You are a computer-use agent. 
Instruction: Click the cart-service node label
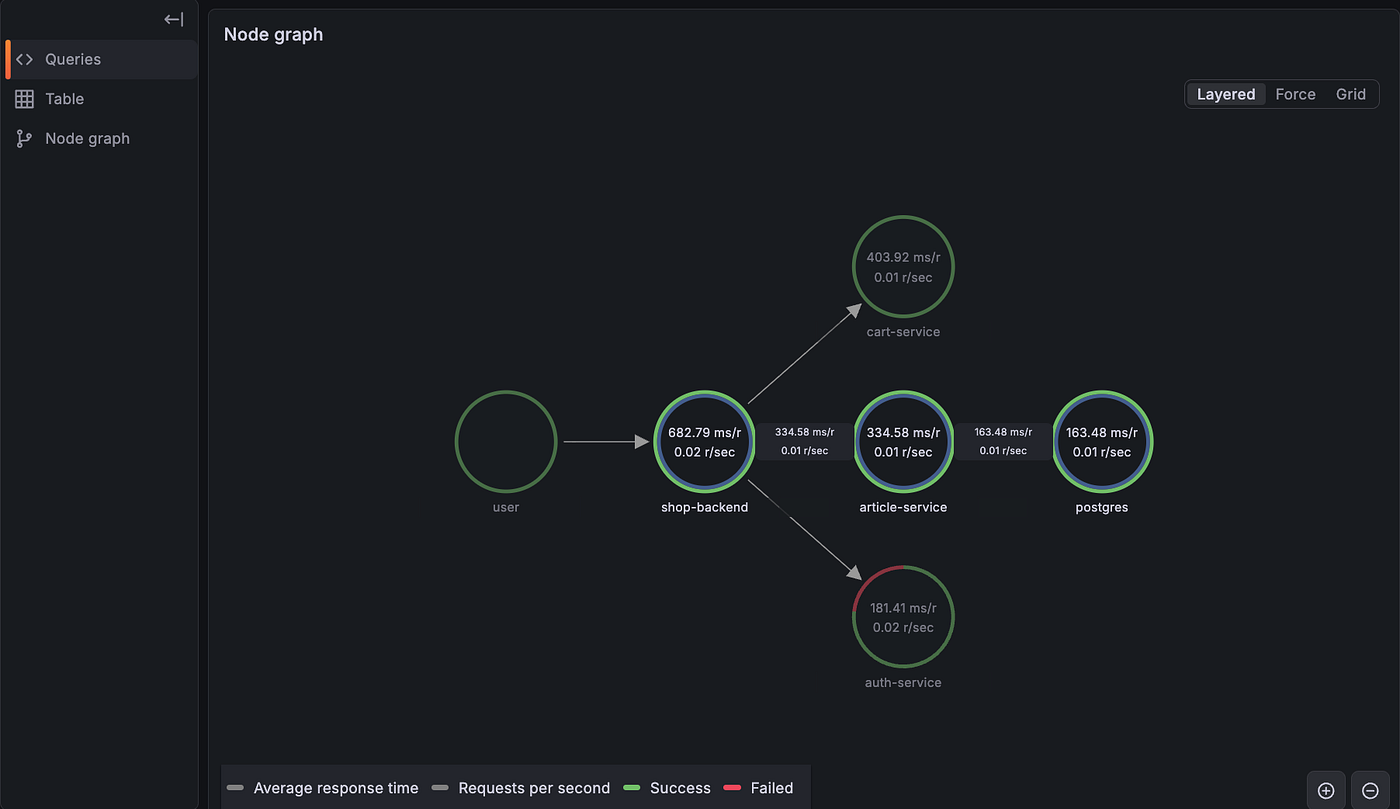(903, 332)
